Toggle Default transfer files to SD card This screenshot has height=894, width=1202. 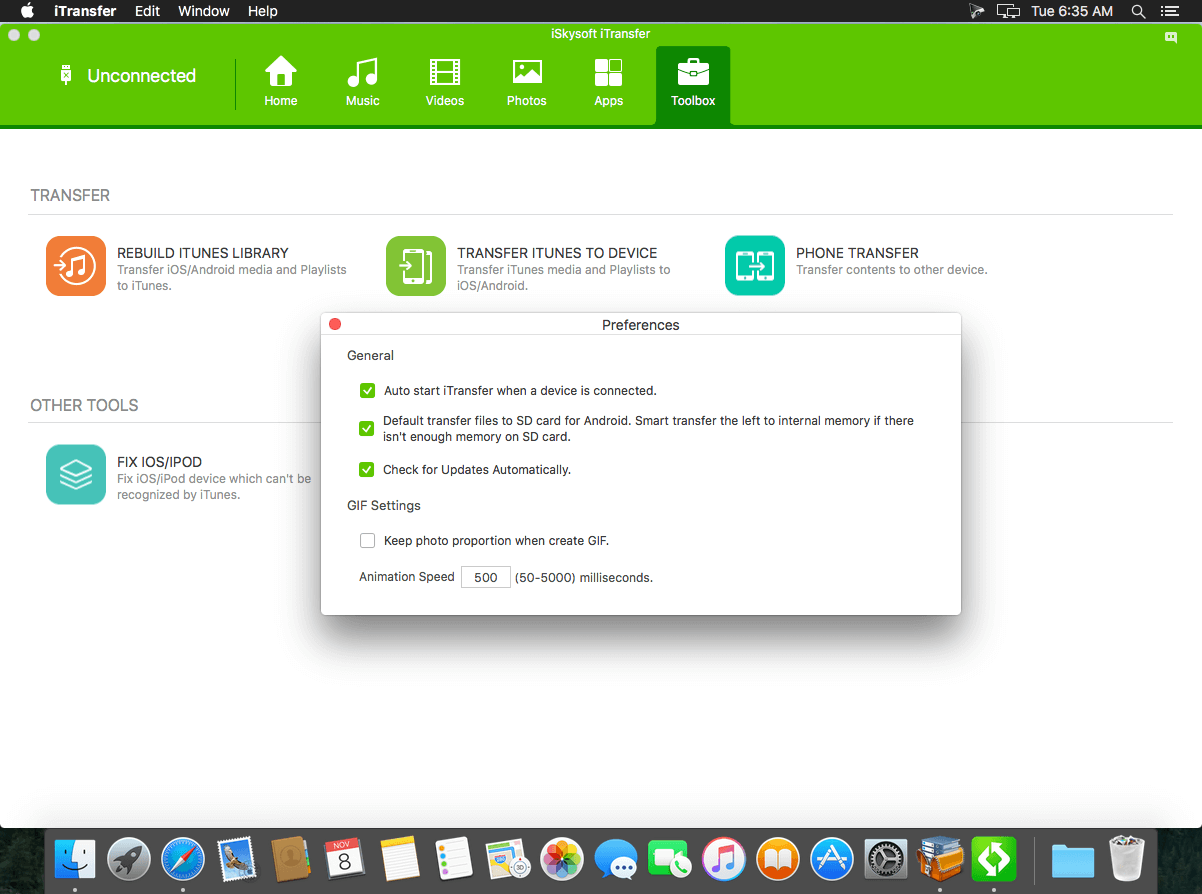[x=367, y=429]
